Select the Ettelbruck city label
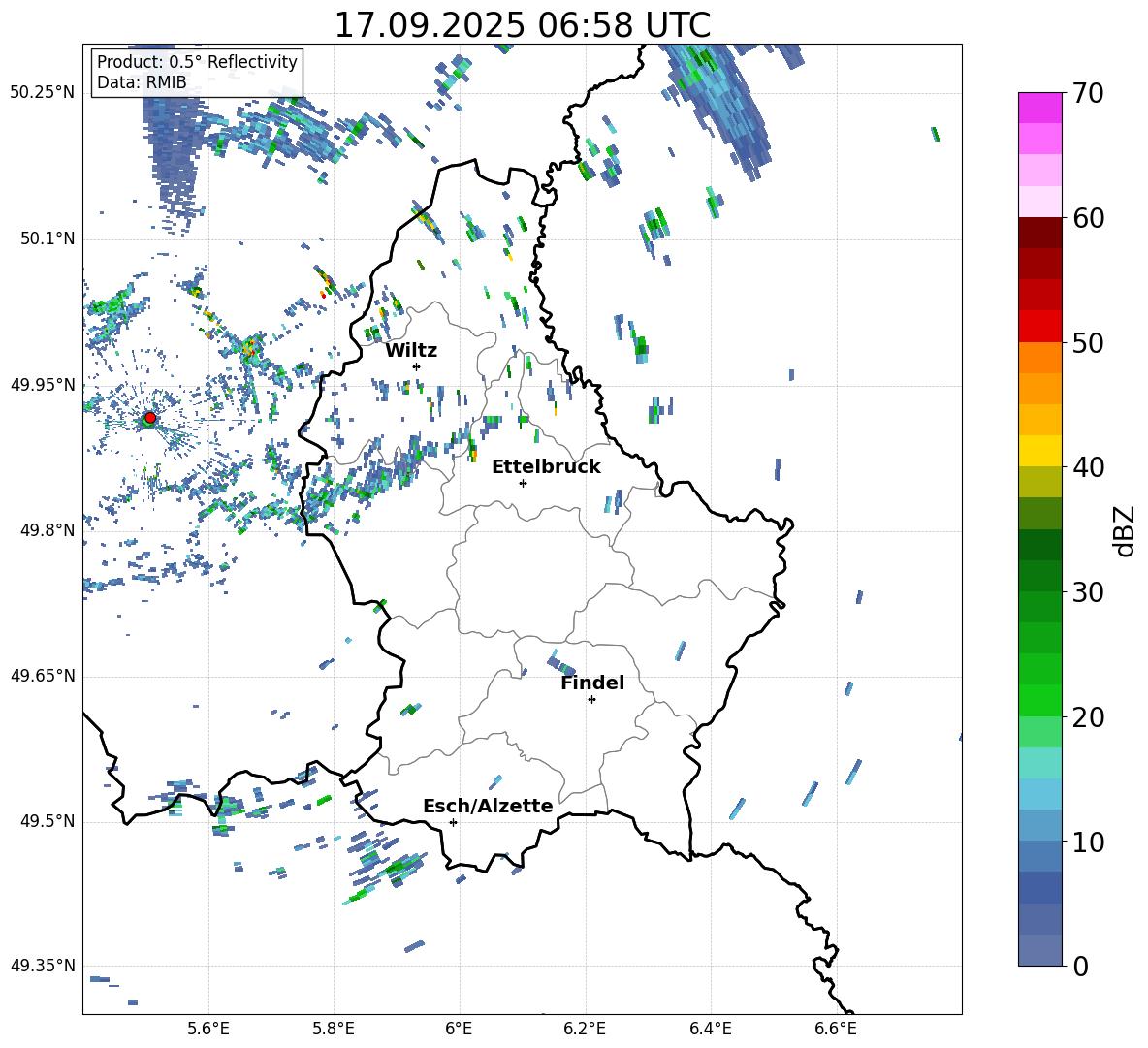Viewport: 1148px width, 1048px height. pos(546,466)
